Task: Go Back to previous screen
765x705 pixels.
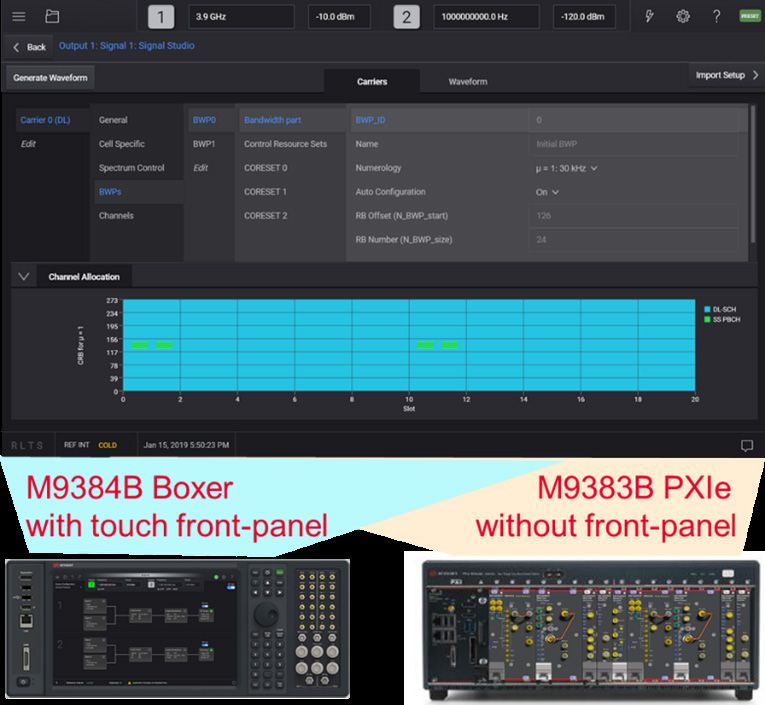Action: (x=29, y=47)
